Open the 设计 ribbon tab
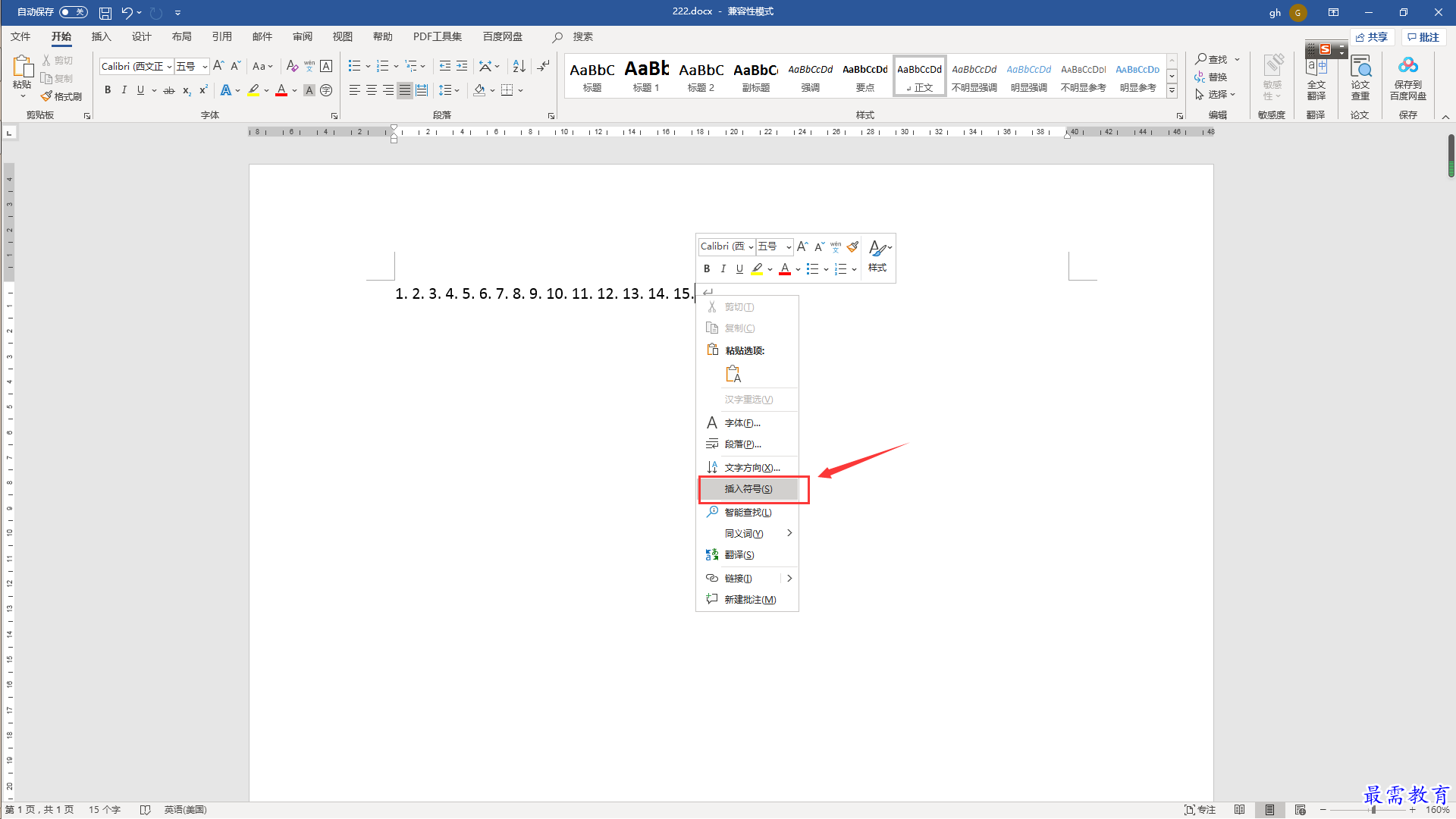 click(x=141, y=36)
